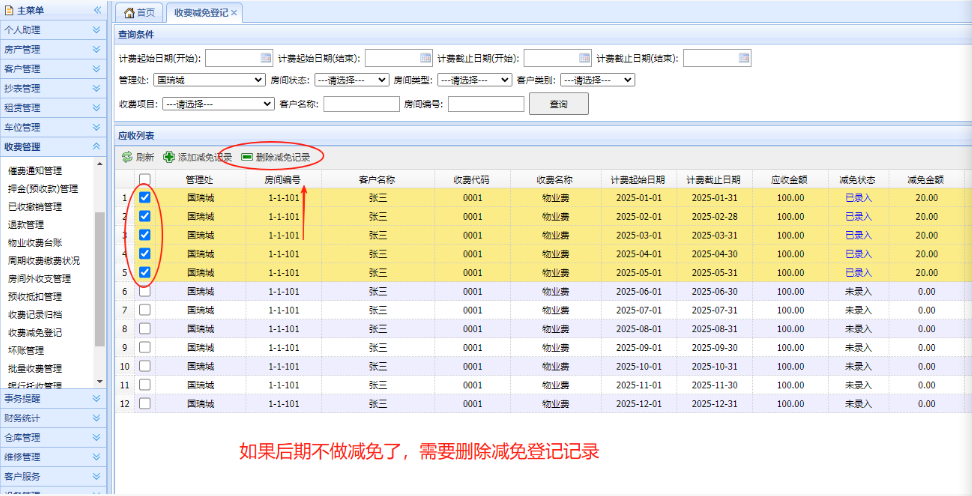Click the sidebar scrollbar down arrow

click(x=100, y=381)
